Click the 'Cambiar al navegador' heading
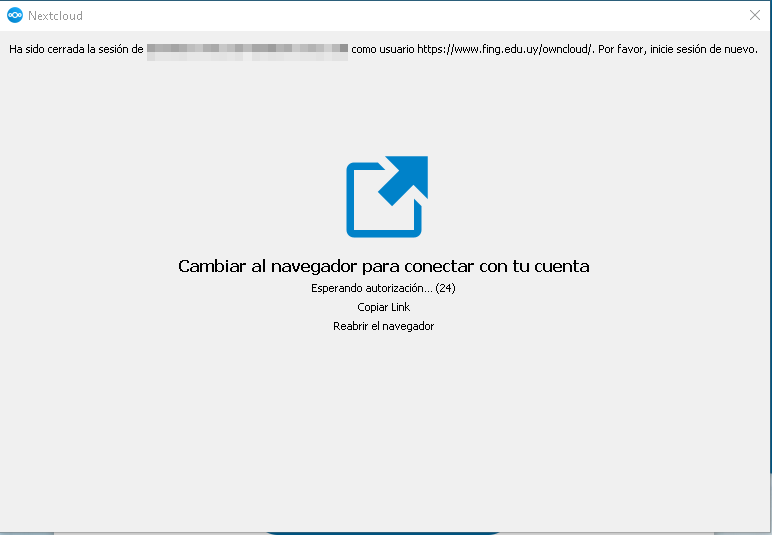The width and height of the screenshot is (772, 535). coord(384,266)
